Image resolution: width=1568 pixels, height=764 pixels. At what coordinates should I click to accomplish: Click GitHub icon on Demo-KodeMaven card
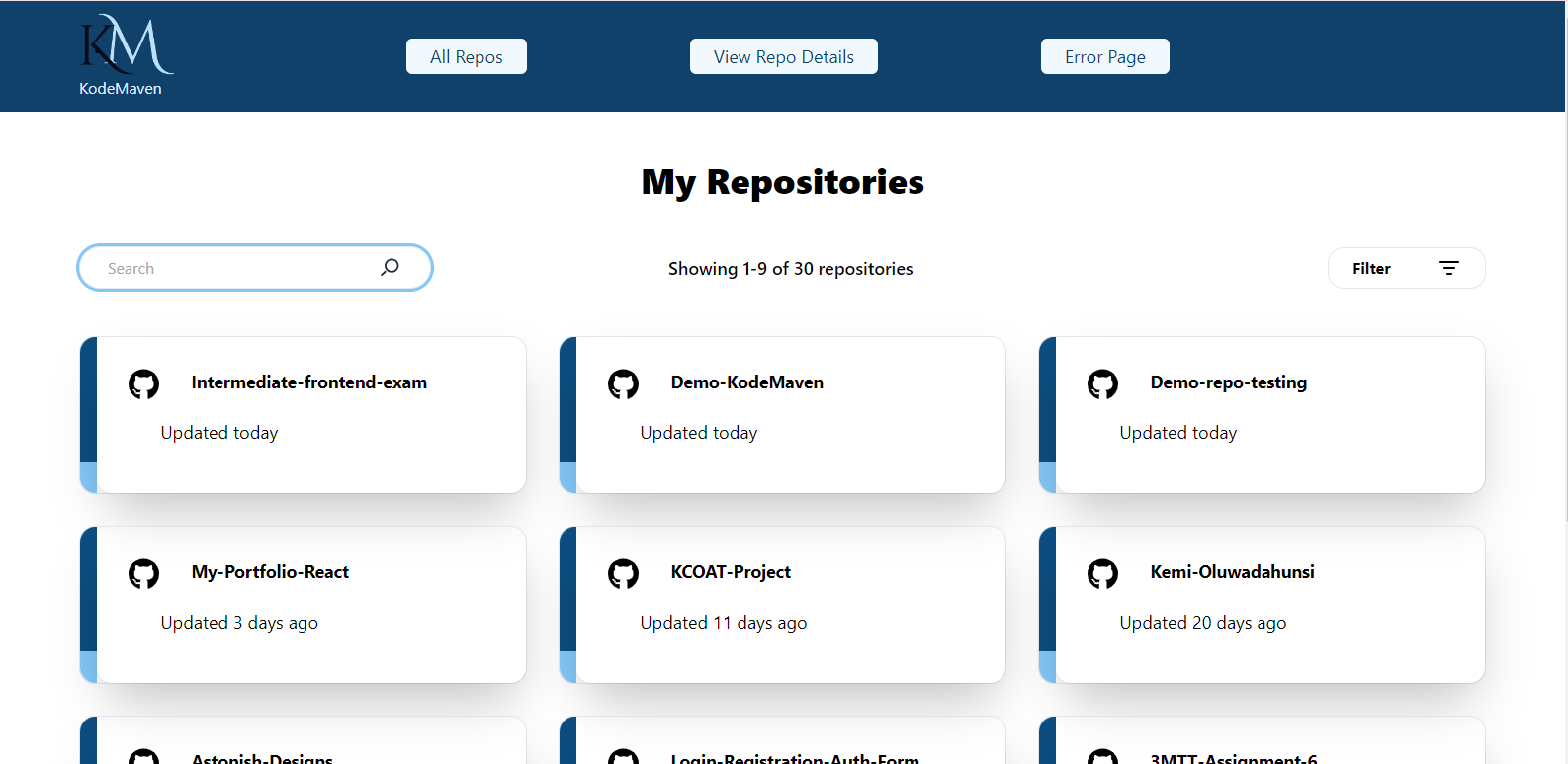click(x=624, y=383)
